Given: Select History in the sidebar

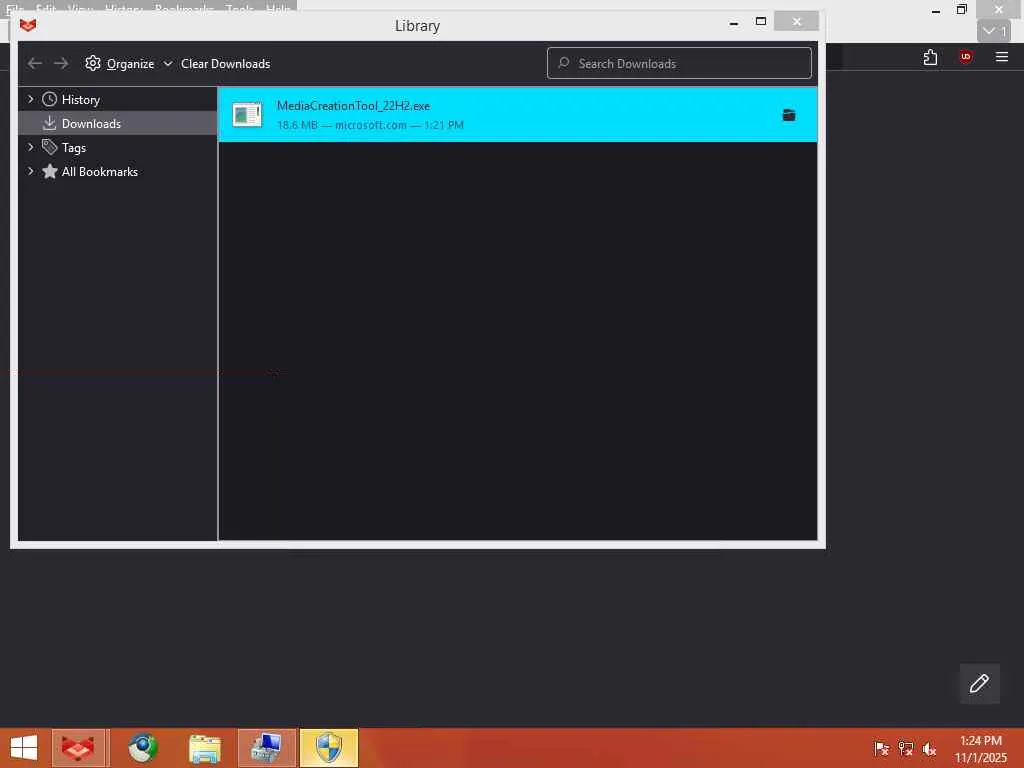Looking at the screenshot, I should point(118,99).
